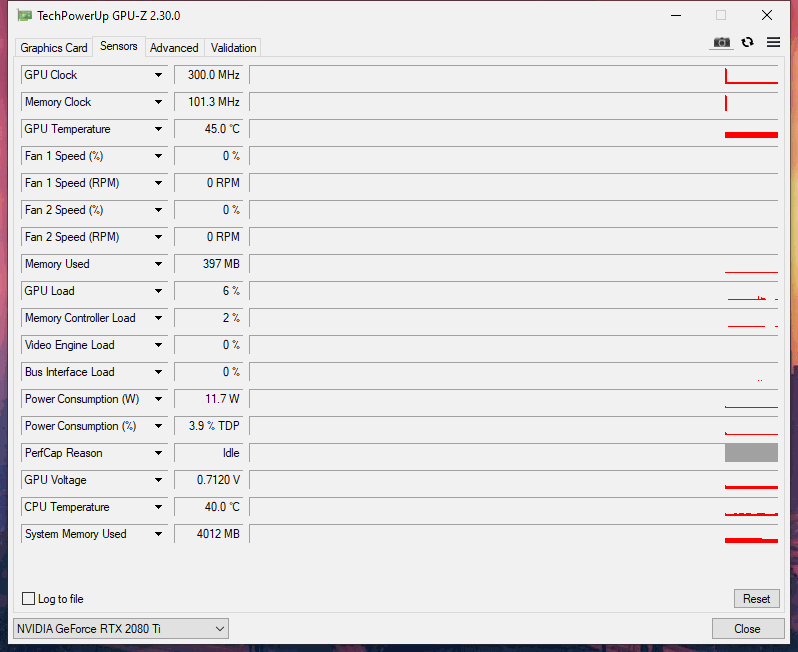Open System Memory Used dropdown
This screenshot has height=652, width=798.
coord(158,533)
